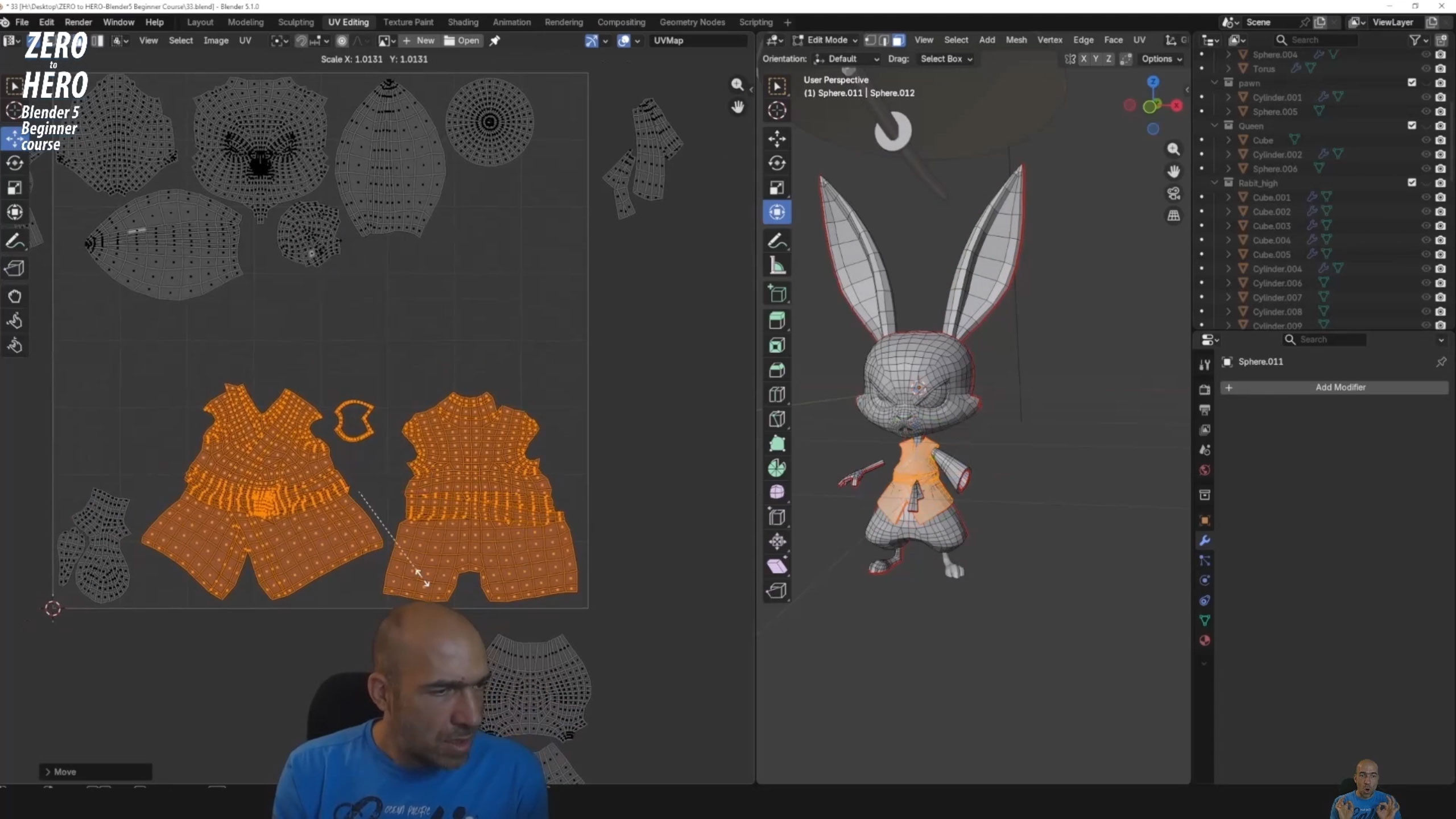Image resolution: width=1456 pixels, height=819 pixels.
Task: Toggle exclude checkbox for Queen collection
Action: [1412, 125]
